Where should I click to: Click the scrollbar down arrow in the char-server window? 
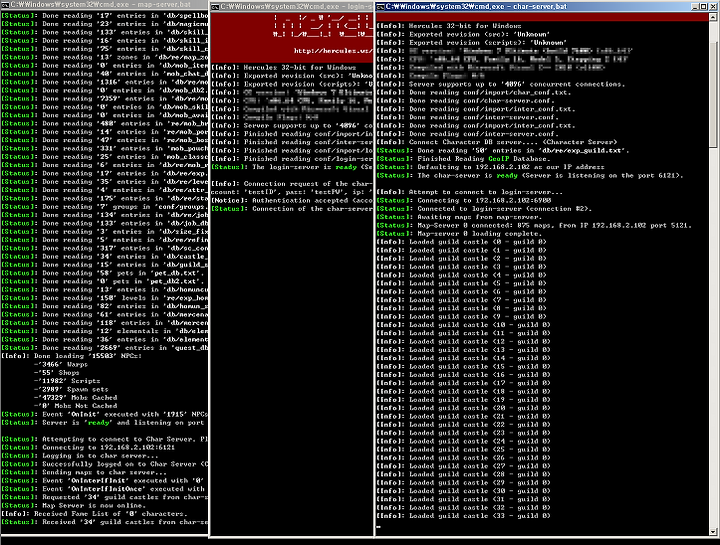(x=713, y=531)
